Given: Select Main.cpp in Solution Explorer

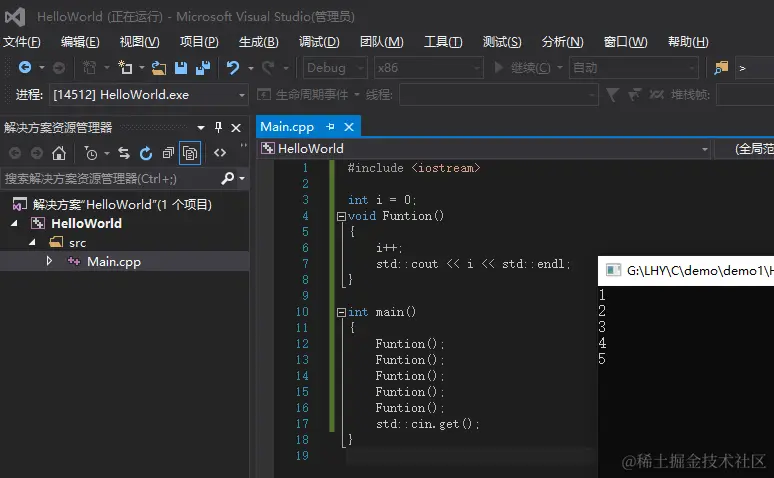Looking at the screenshot, I should pyautogui.click(x=114, y=261).
